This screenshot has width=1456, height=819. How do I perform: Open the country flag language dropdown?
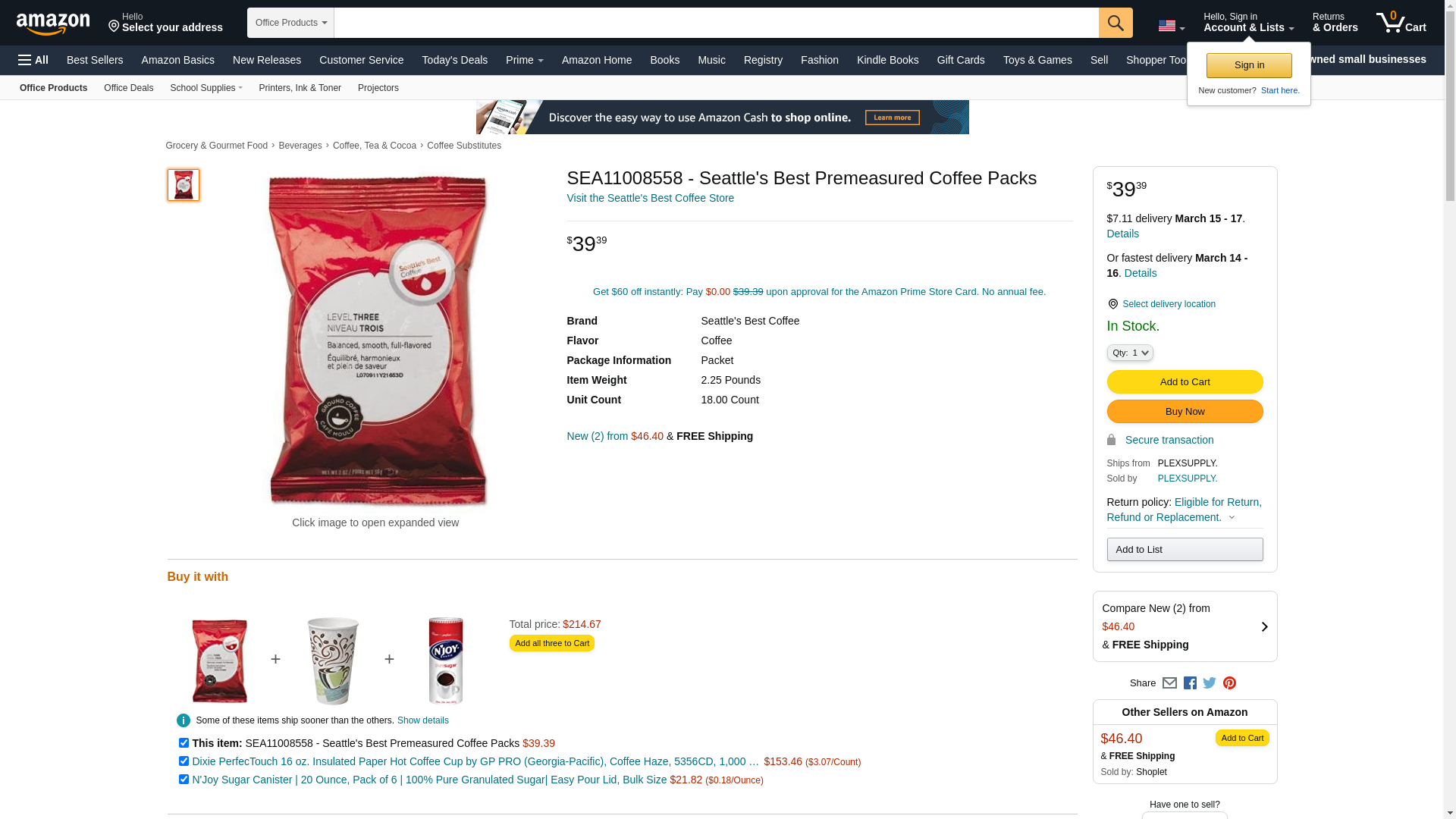[1172, 27]
